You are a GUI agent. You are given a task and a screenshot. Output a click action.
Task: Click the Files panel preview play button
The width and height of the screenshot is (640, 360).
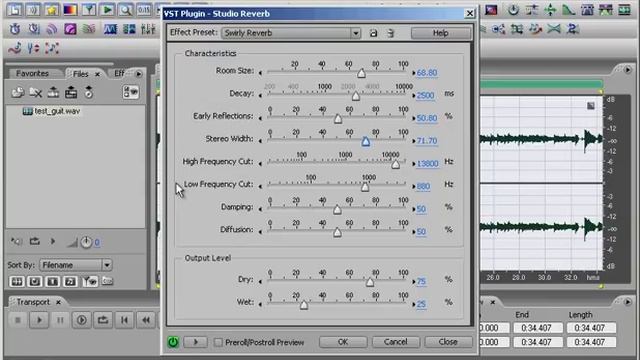click(x=53, y=242)
